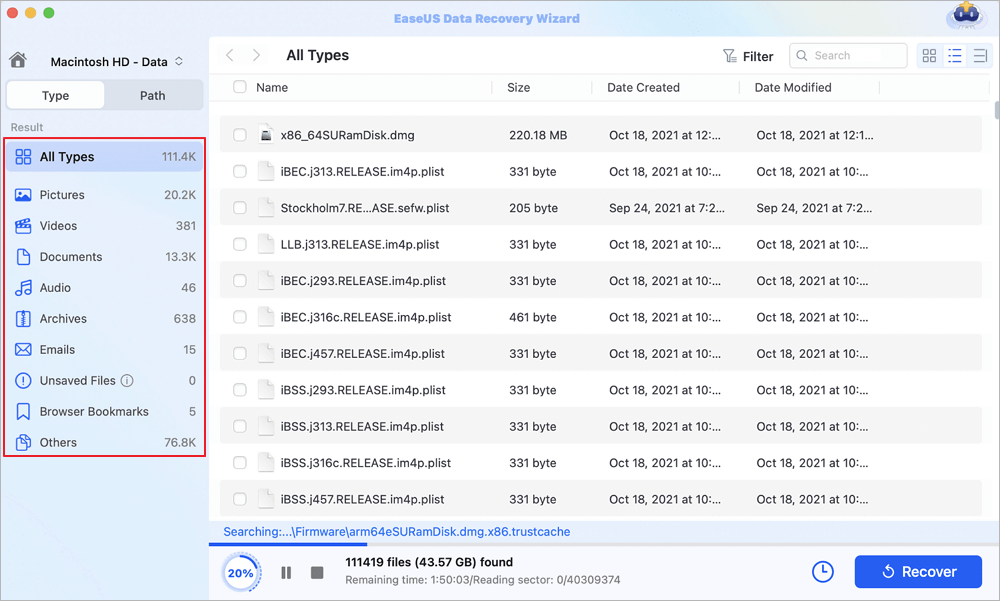Pause the scan in progress
The width and height of the screenshot is (1000, 601).
(x=286, y=573)
